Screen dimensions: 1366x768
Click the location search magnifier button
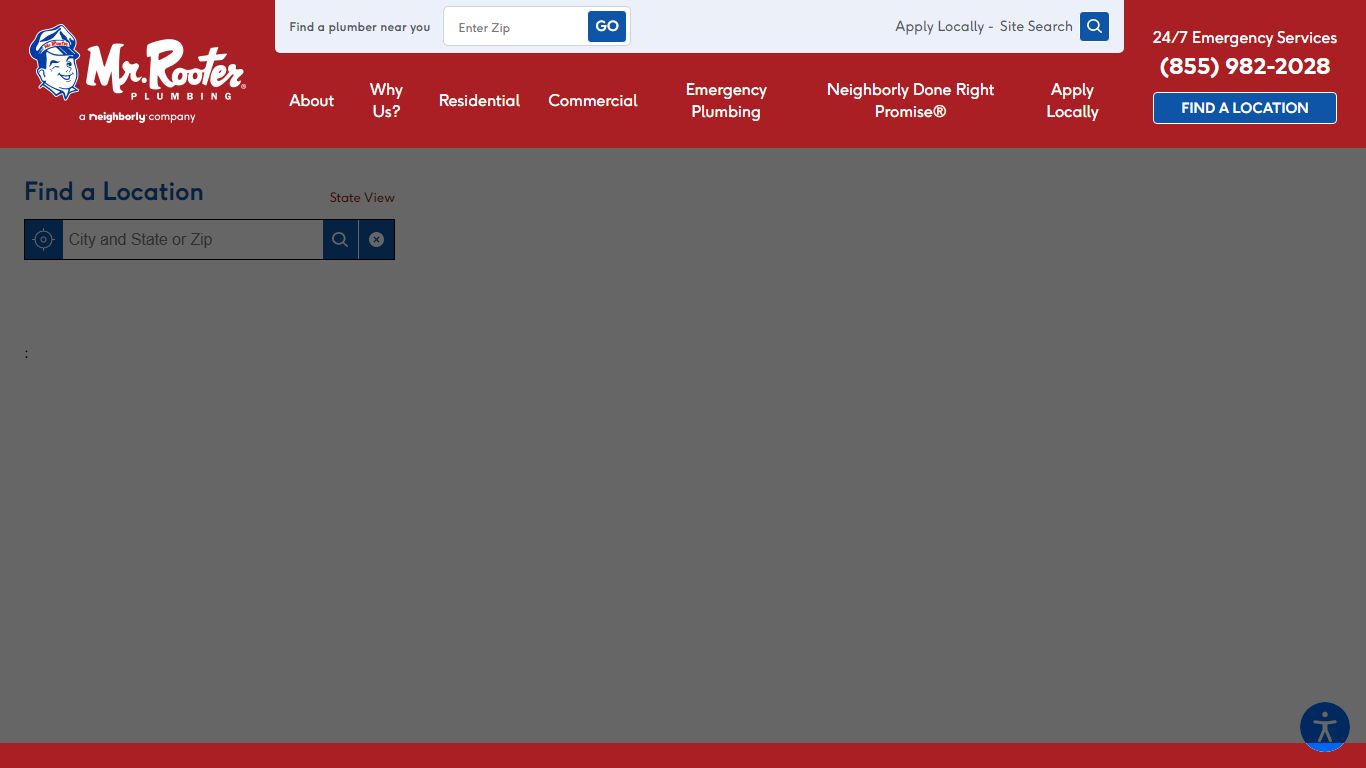340,240
